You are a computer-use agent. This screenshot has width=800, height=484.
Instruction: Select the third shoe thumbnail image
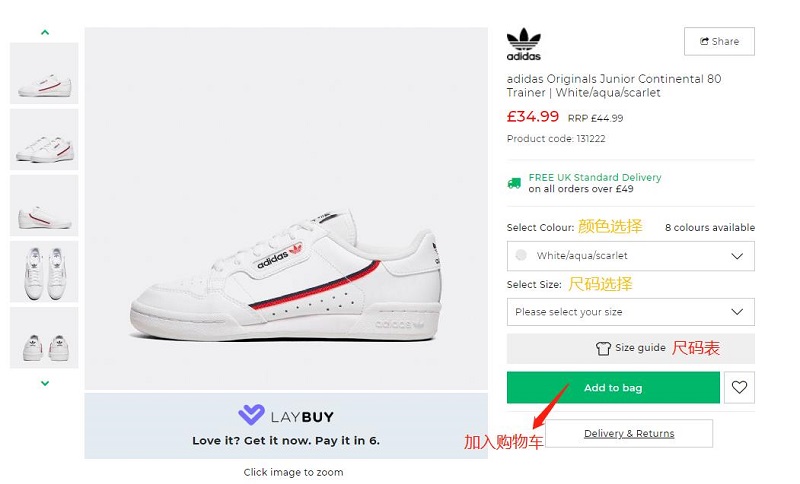[44, 205]
